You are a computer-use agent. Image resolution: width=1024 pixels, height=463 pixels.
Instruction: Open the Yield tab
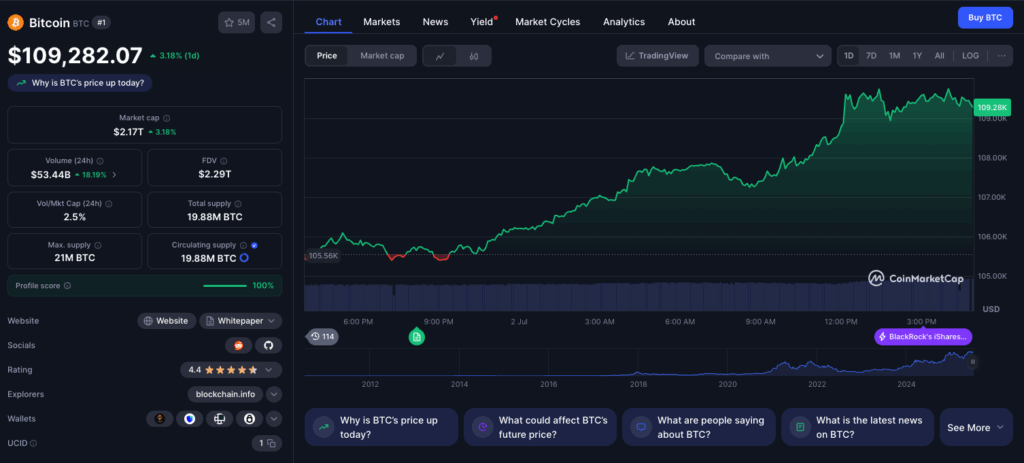482,22
